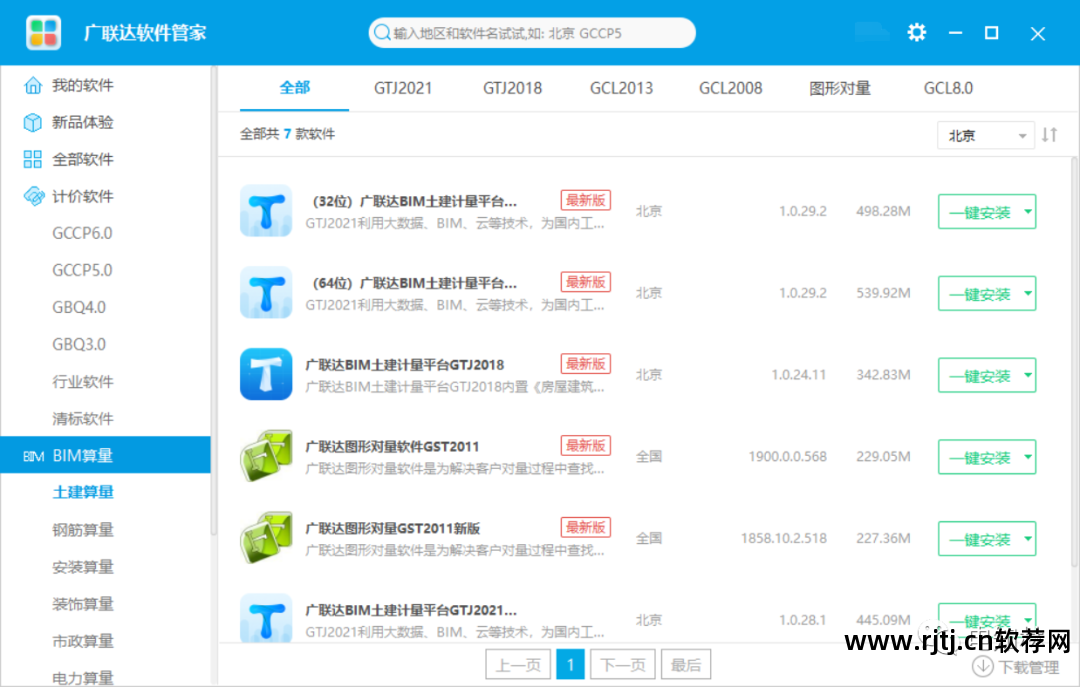Click the GTJ2018 product icon
1080x687 pixels.
(x=266, y=374)
